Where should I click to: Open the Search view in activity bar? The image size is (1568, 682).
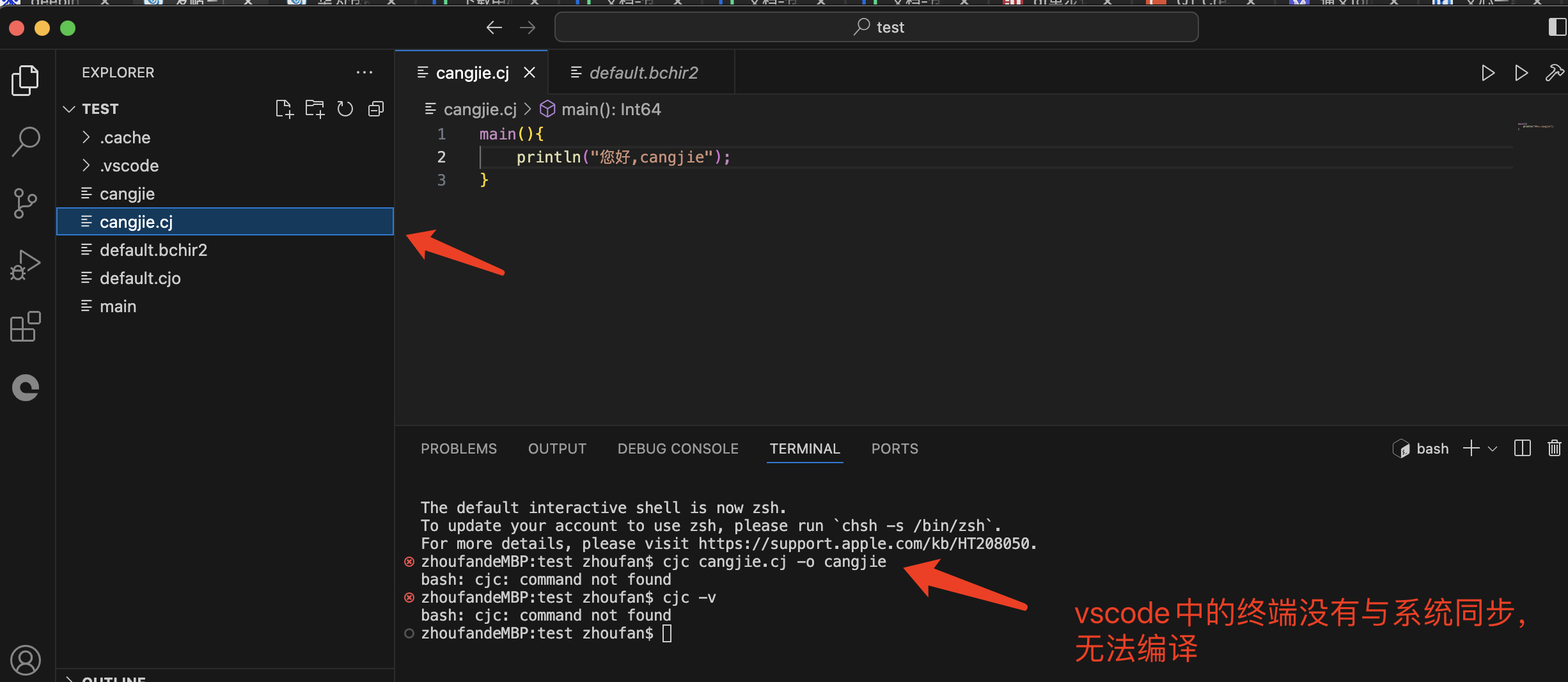tap(26, 141)
